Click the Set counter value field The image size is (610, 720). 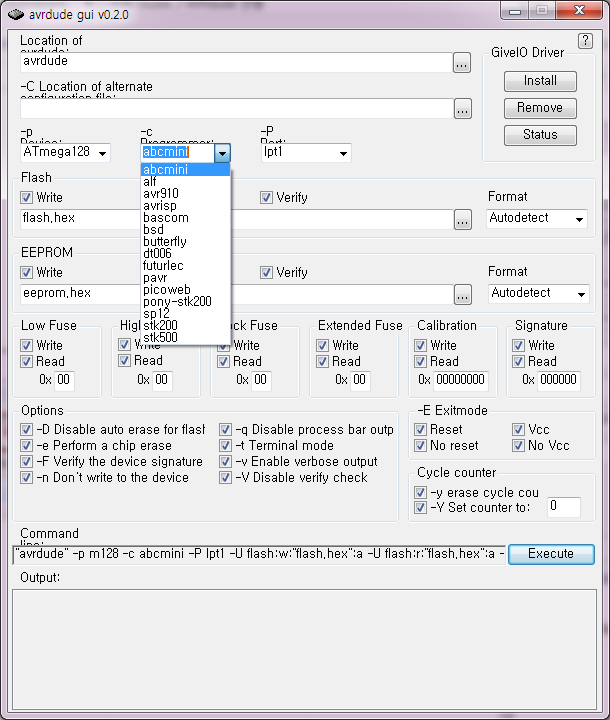pos(564,507)
